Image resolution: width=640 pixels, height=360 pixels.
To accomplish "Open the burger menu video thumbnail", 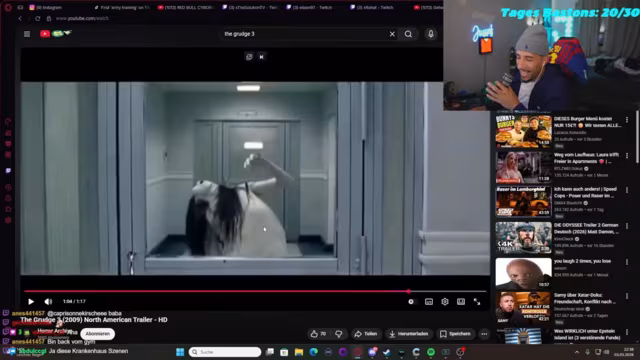I will [523, 131].
